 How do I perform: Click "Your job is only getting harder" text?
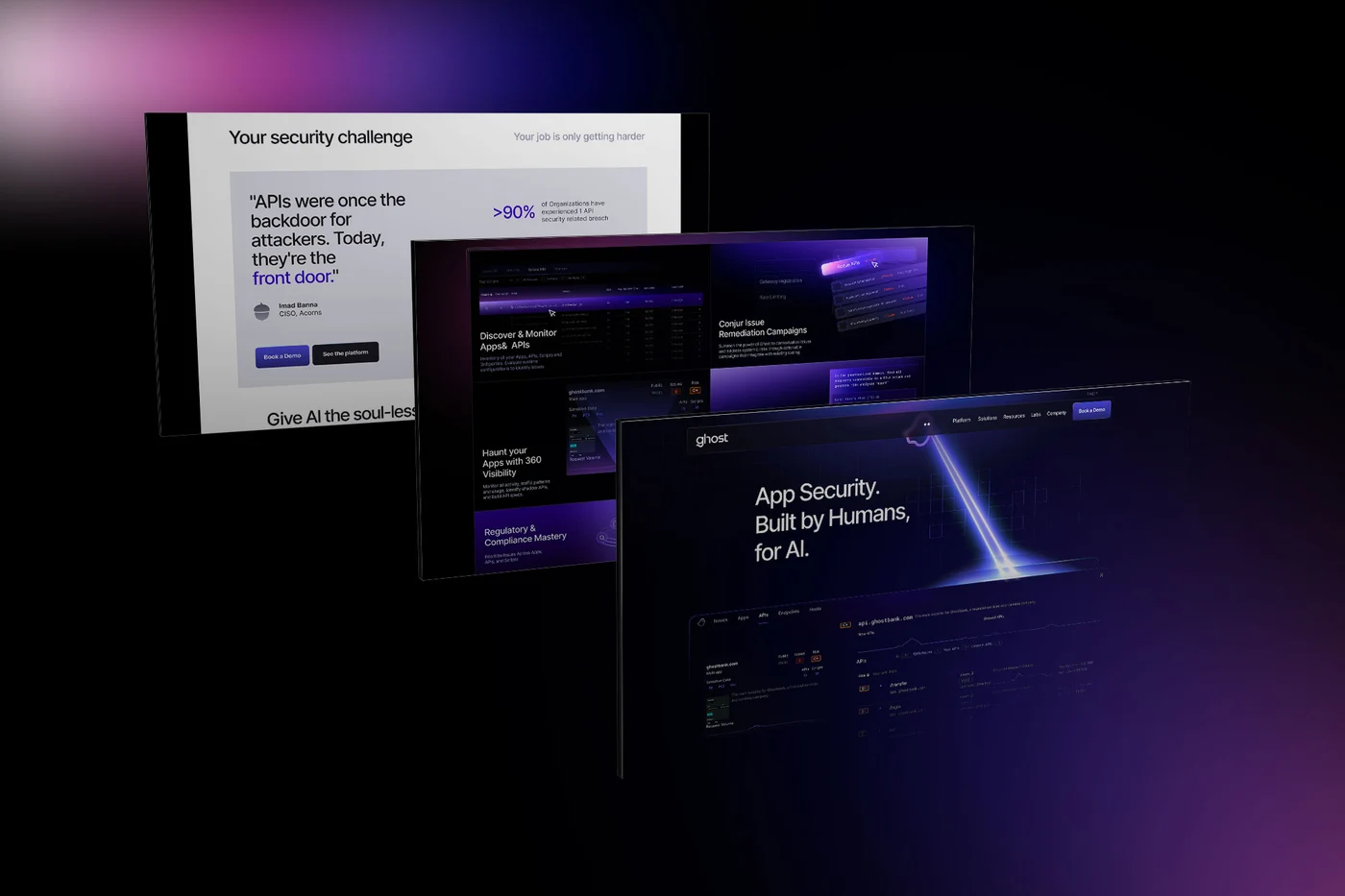[579, 136]
